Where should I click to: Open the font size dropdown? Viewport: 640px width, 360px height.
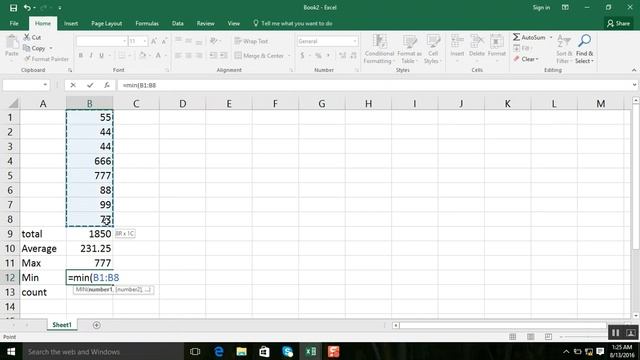pos(144,41)
